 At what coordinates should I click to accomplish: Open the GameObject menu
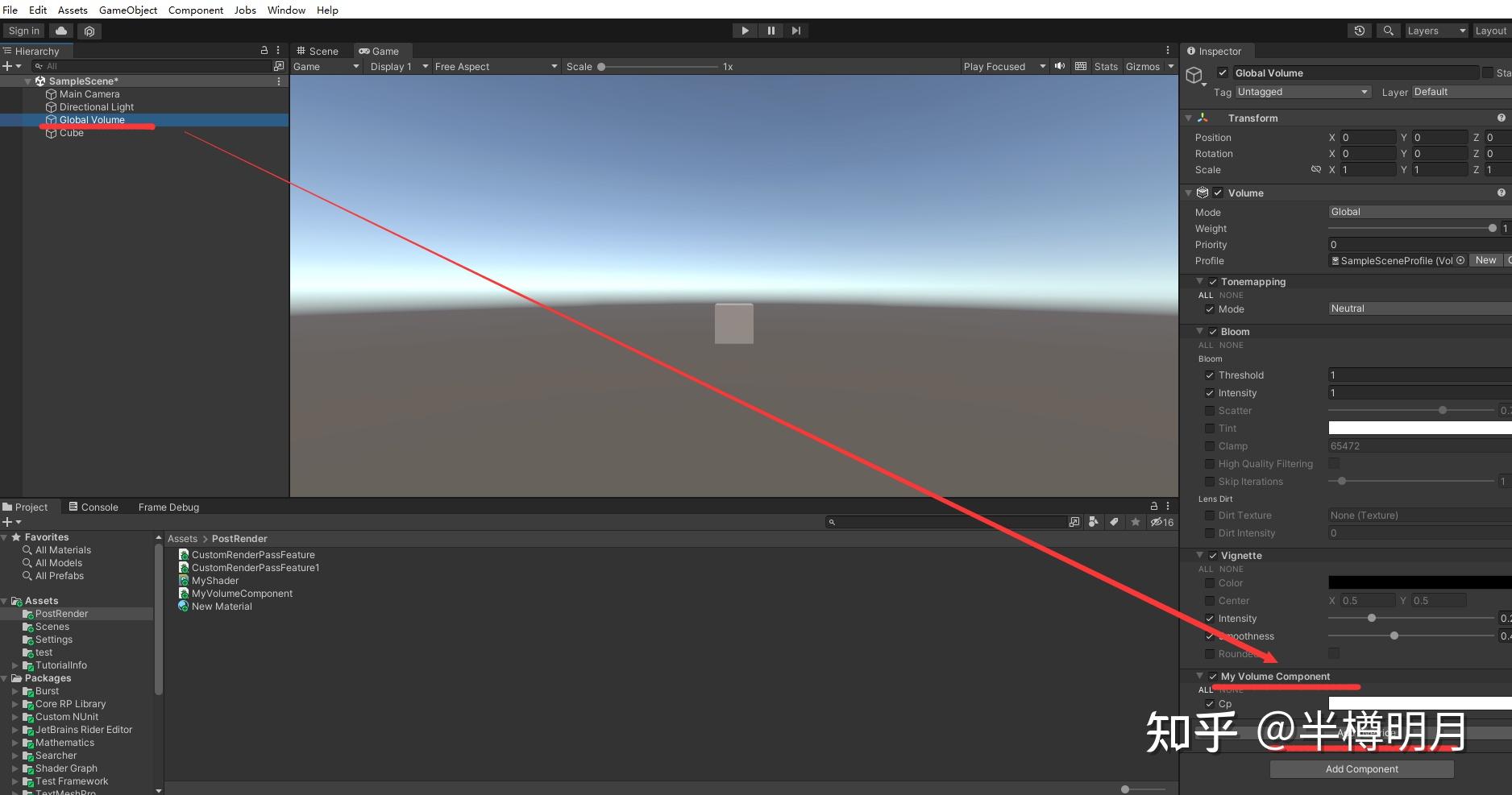tap(127, 10)
